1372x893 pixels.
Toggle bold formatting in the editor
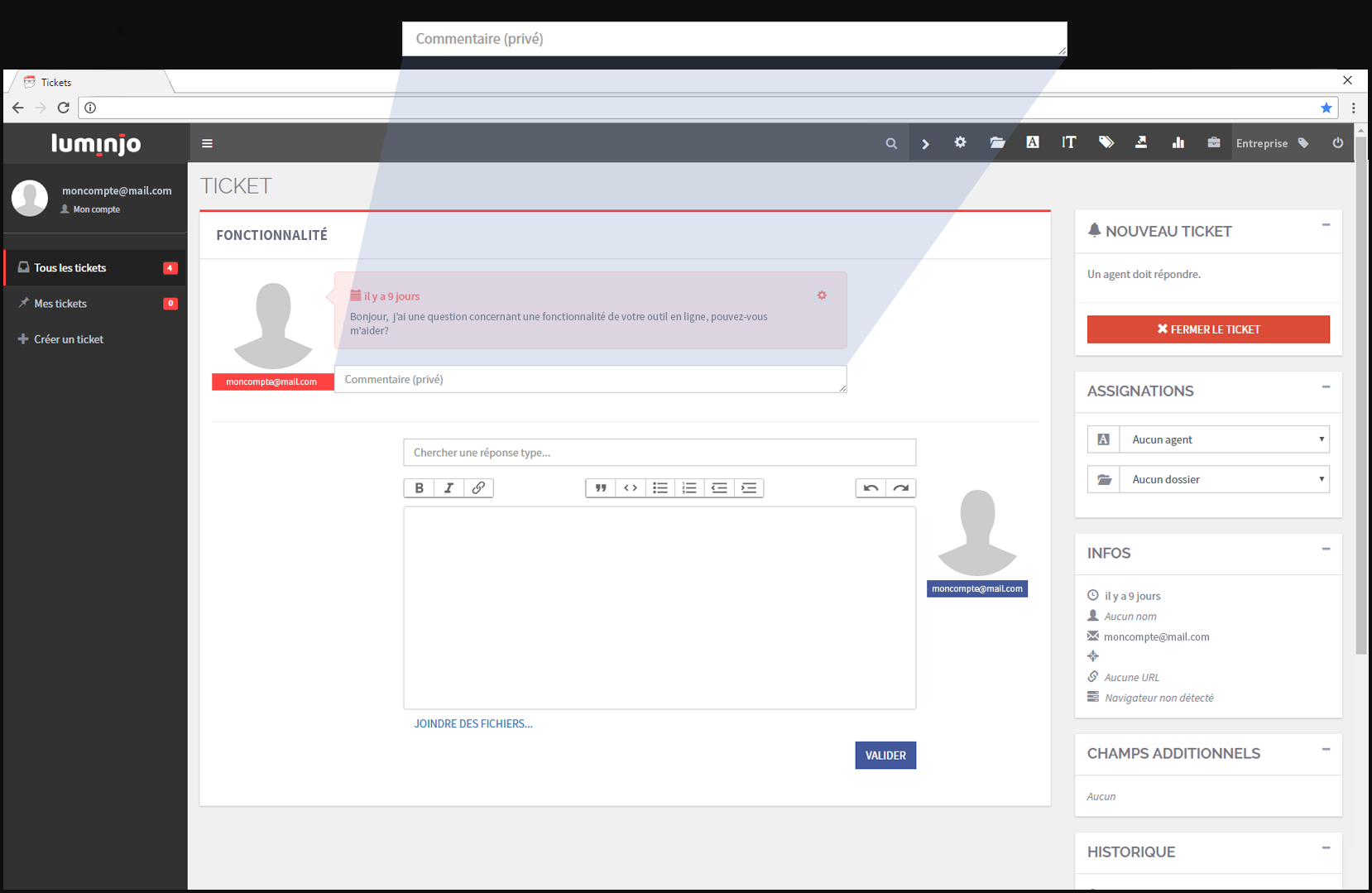419,487
